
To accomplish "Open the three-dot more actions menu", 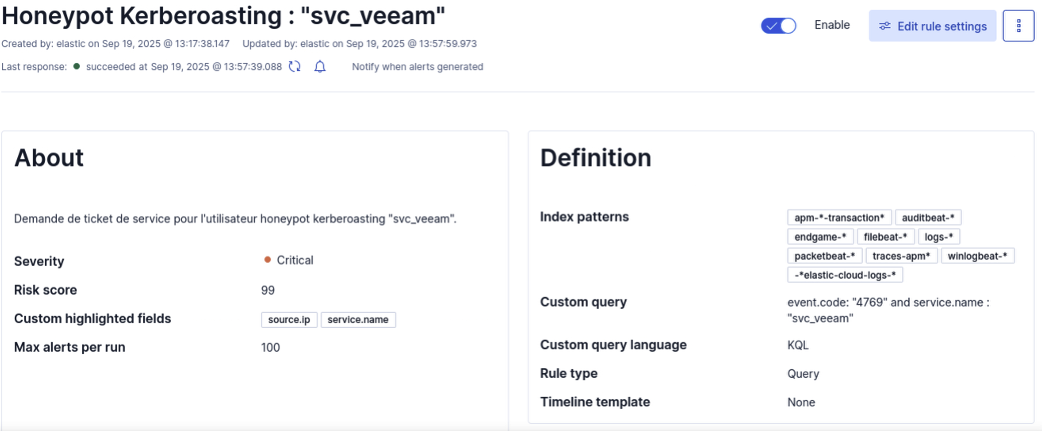I will [1018, 26].
